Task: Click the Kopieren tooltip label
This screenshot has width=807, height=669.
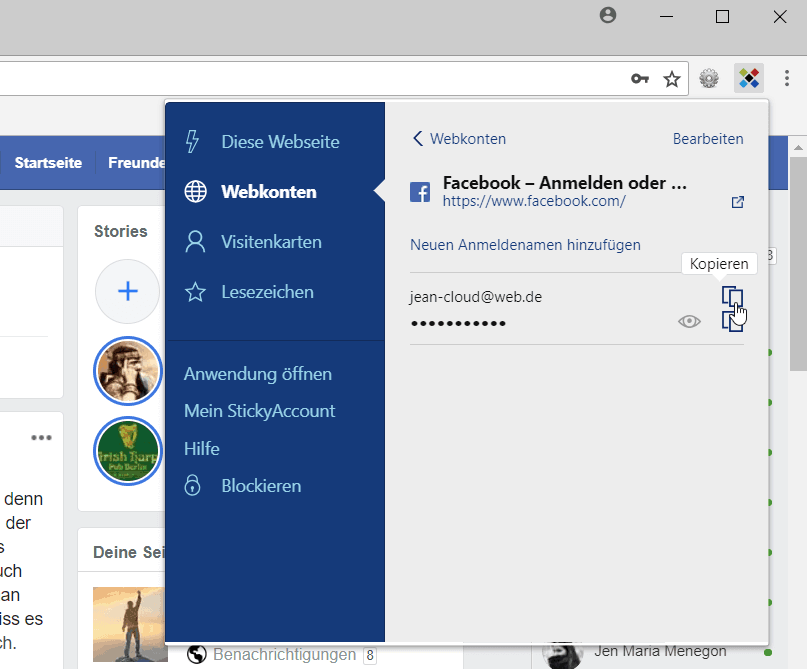Action: point(719,263)
